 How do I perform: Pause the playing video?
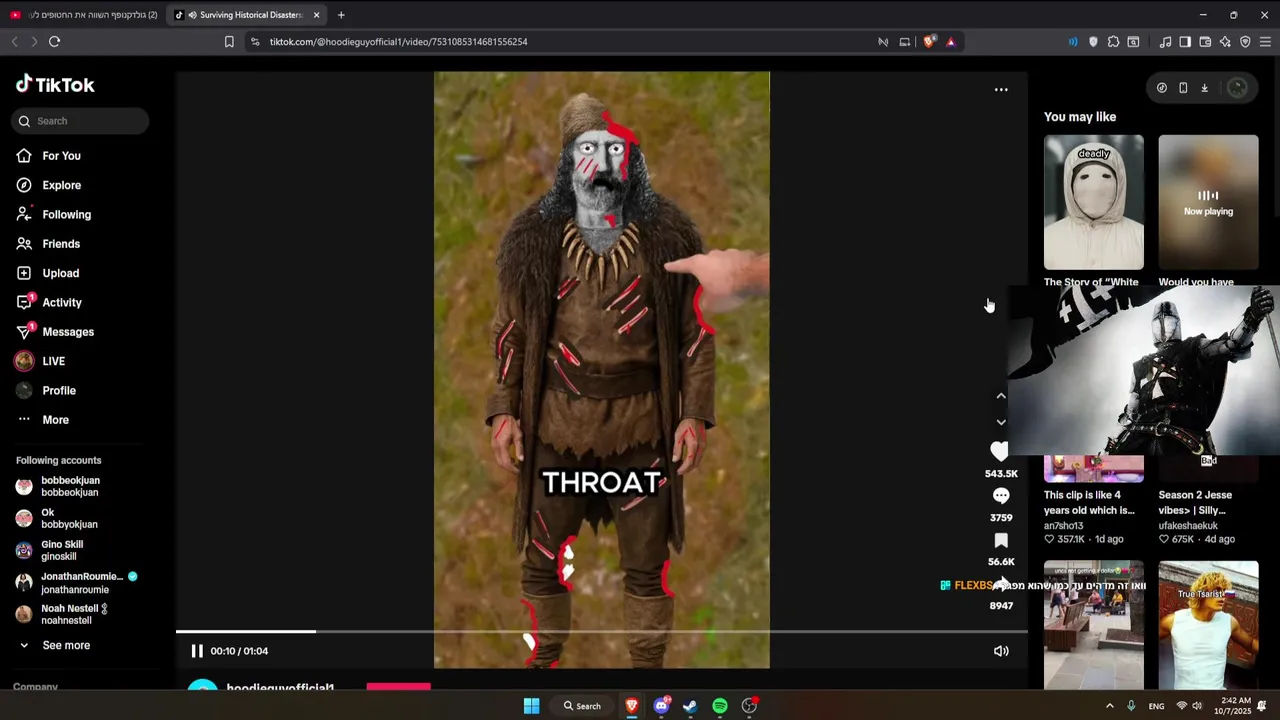click(197, 651)
